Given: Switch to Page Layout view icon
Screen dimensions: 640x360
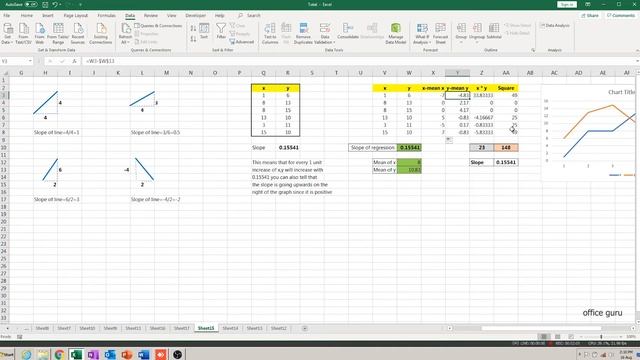Looking at the screenshot, I should coord(557,337).
